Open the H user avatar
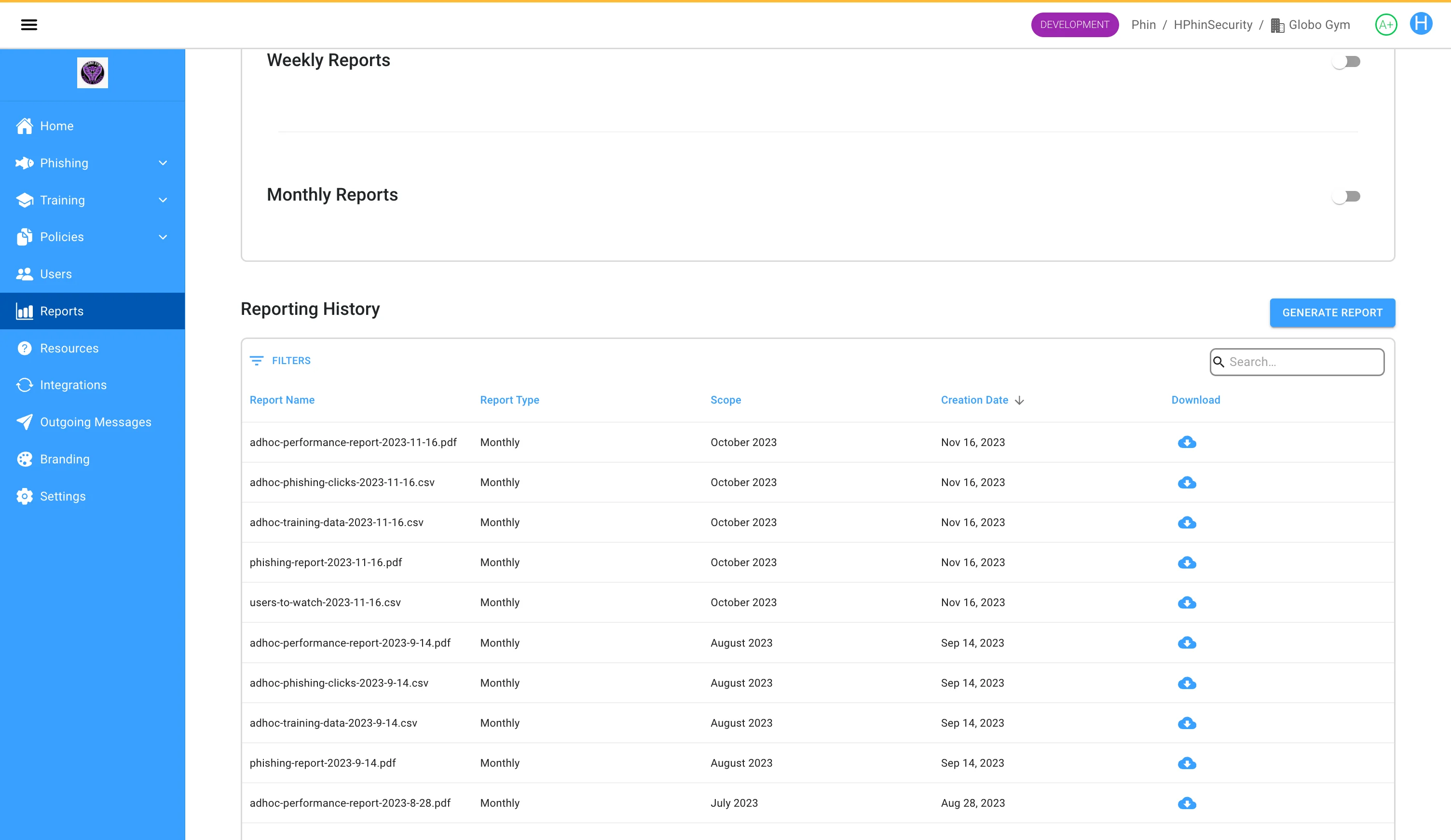This screenshot has width=1451, height=840. 1421,24
